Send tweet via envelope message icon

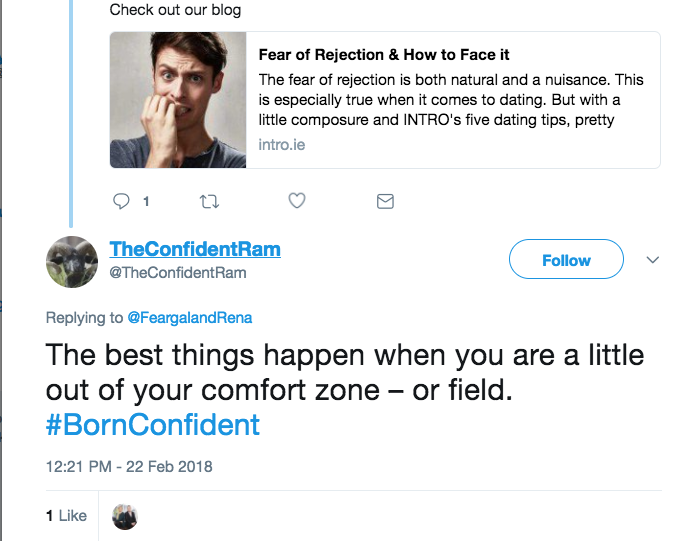click(384, 201)
